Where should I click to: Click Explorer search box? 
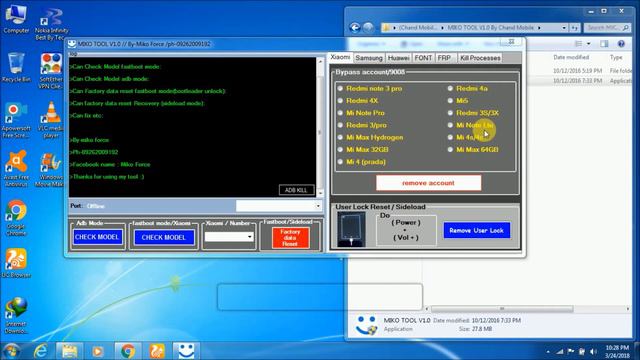click(607, 28)
